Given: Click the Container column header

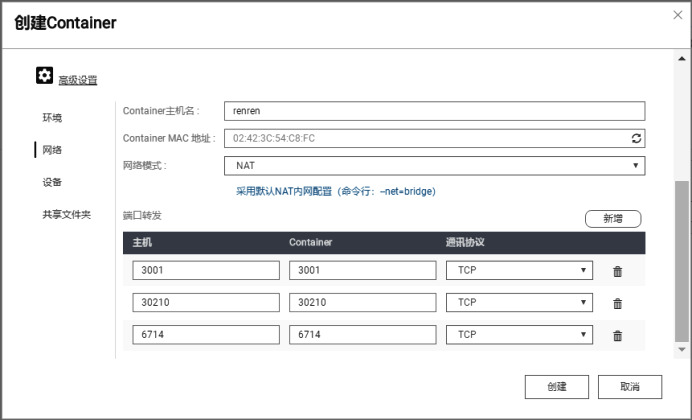Looking at the screenshot, I should pyautogui.click(x=310, y=242).
